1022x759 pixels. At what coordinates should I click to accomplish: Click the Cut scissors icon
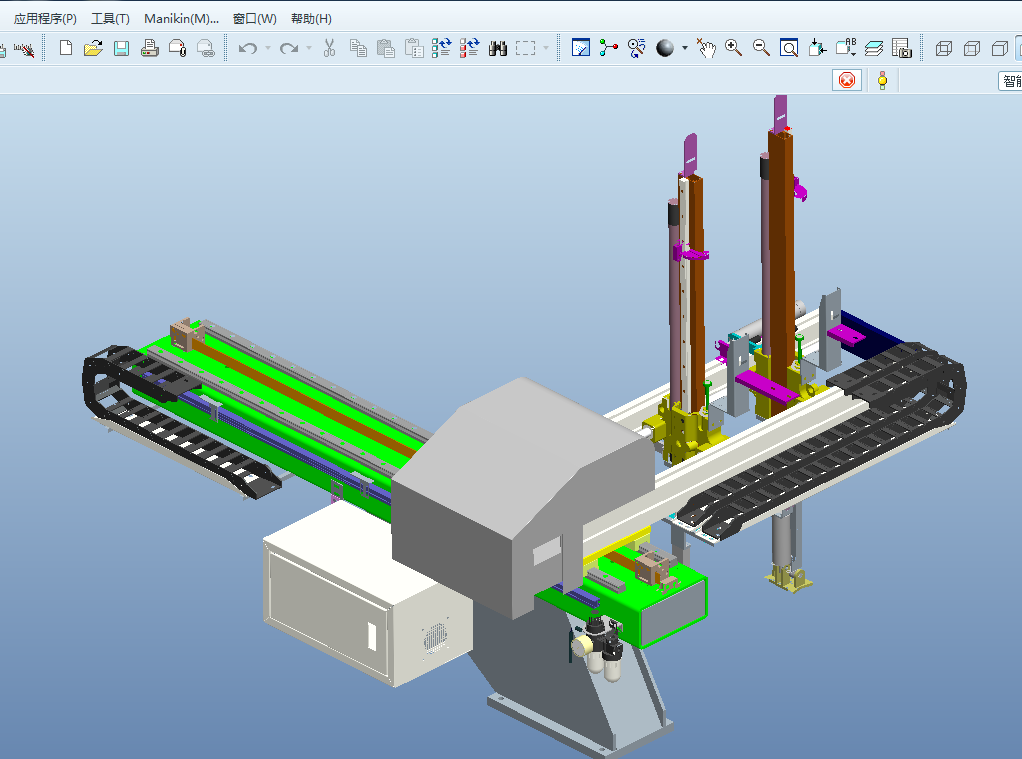coord(329,48)
